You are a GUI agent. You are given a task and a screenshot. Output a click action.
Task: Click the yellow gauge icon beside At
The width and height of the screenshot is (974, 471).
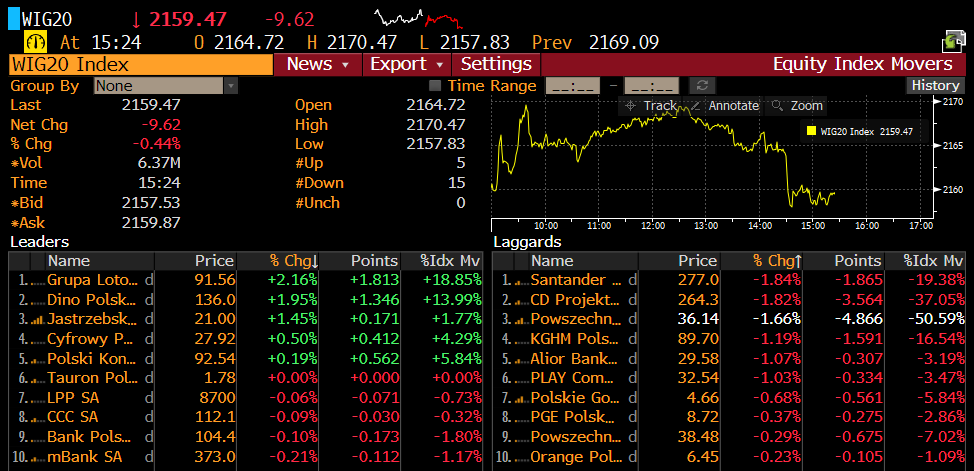36,42
